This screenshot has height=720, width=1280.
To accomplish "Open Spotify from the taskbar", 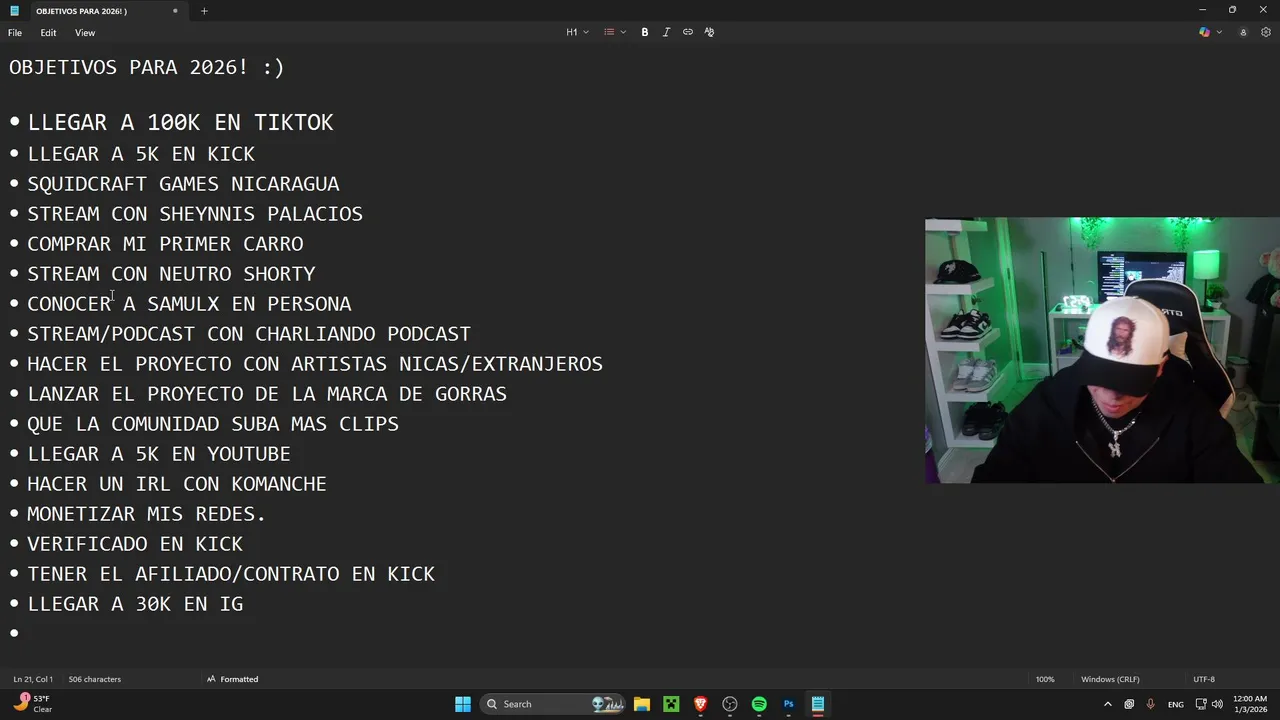I will click(x=759, y=704).
